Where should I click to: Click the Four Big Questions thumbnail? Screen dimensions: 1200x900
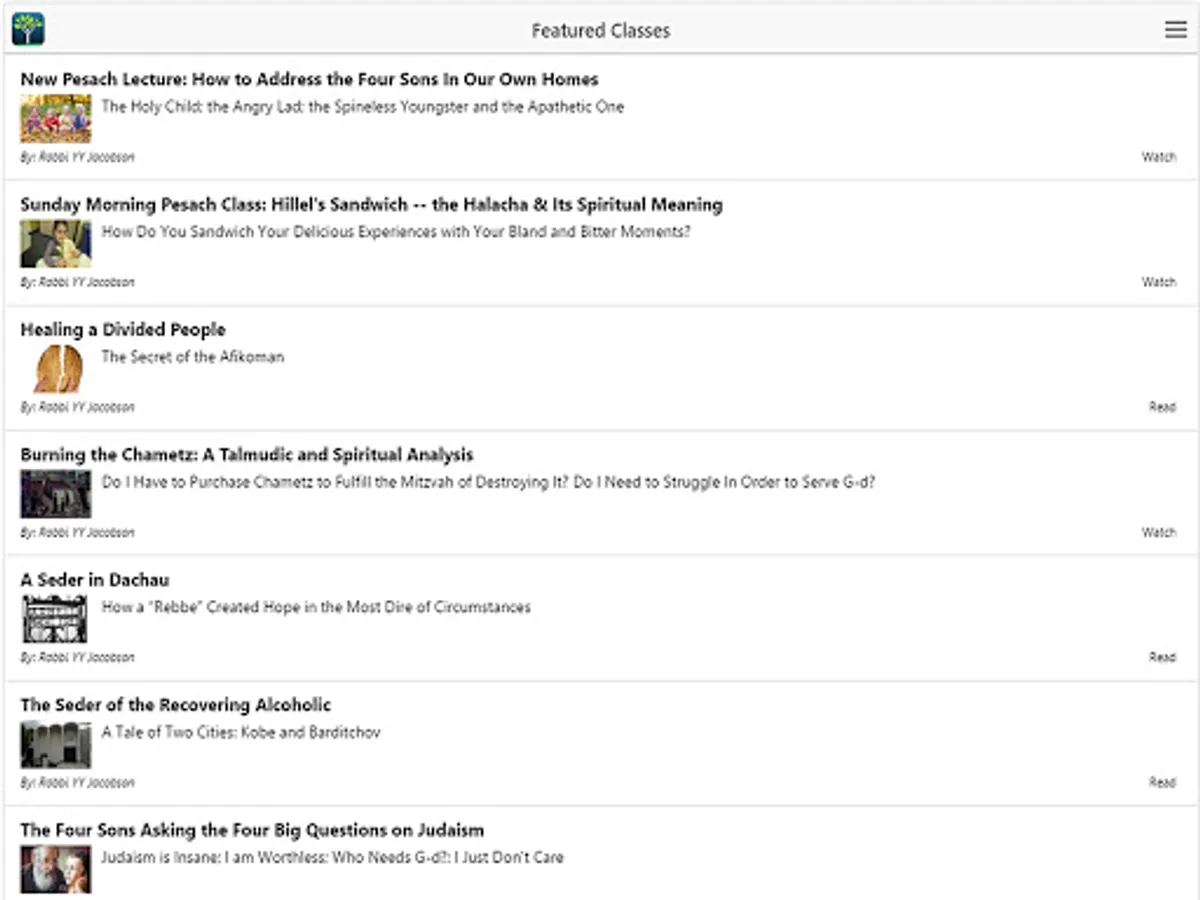coord(56,869)
